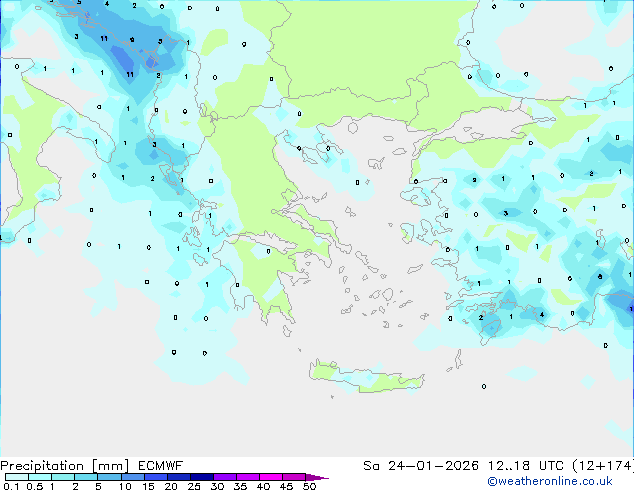The width and height of the screenshot is (634, 490).
Task: Pick the 35–40 mm violet legend swatch
Action: coord(247,477)
